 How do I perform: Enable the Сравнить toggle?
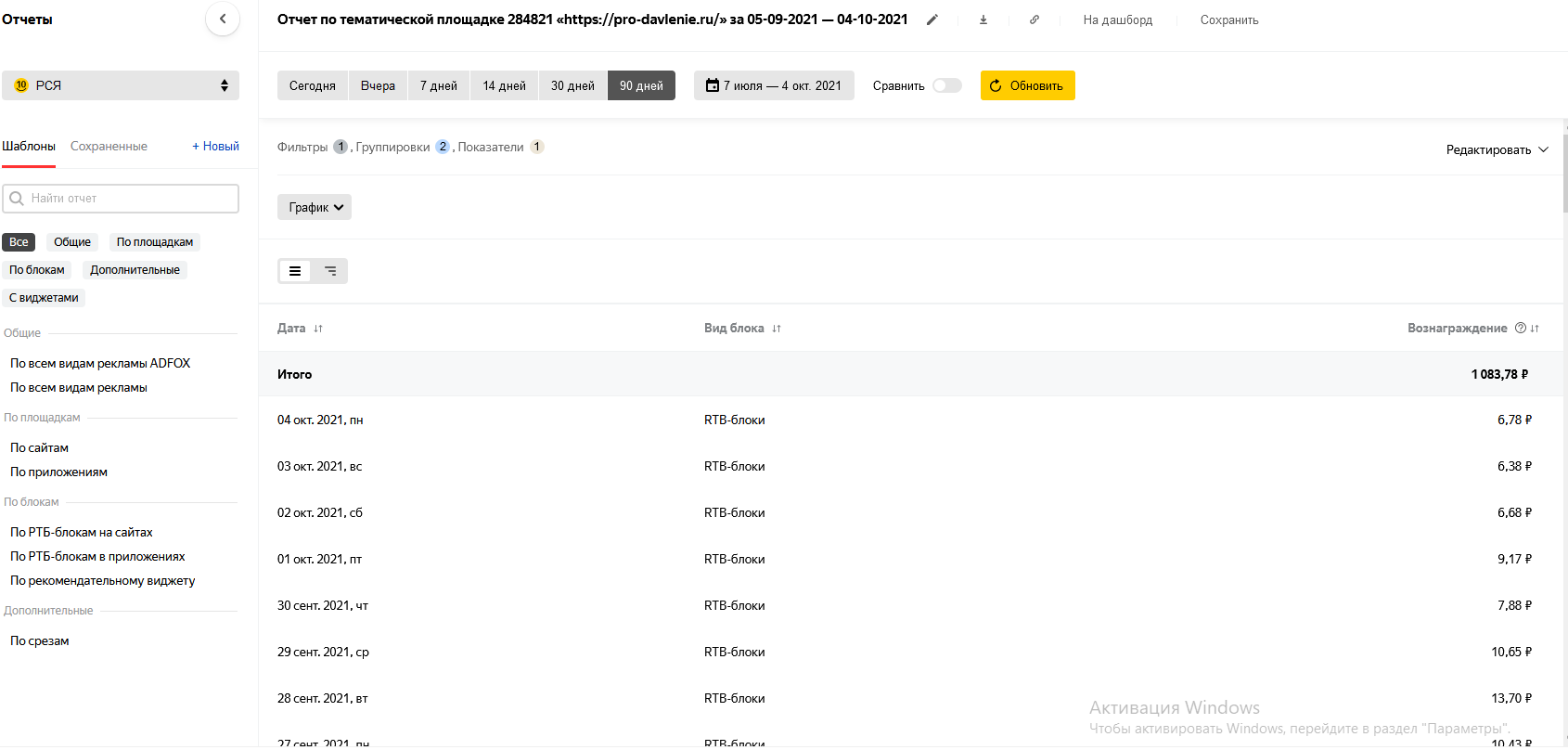(x=946, y=85)
